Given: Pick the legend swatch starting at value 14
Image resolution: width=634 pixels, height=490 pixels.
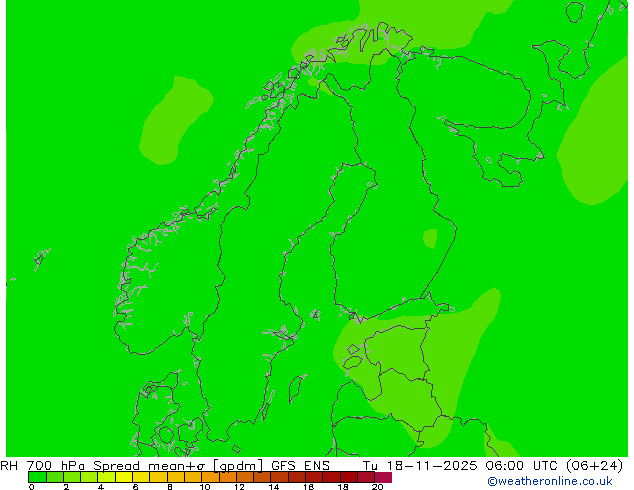Looking at the screenshot, I should pyautogui.click(x=279, y=477).
